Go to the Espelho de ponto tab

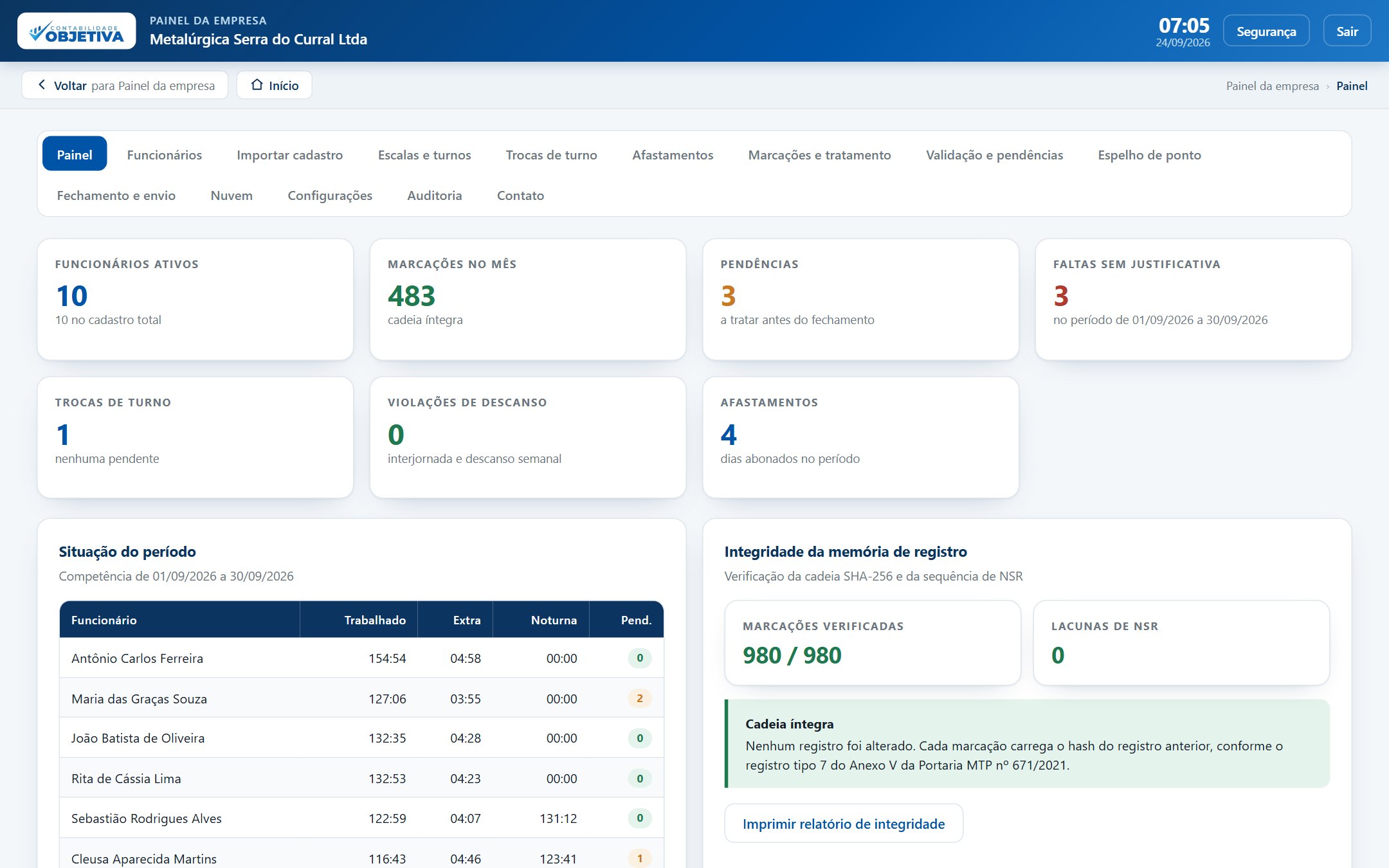click(1149, 154)
